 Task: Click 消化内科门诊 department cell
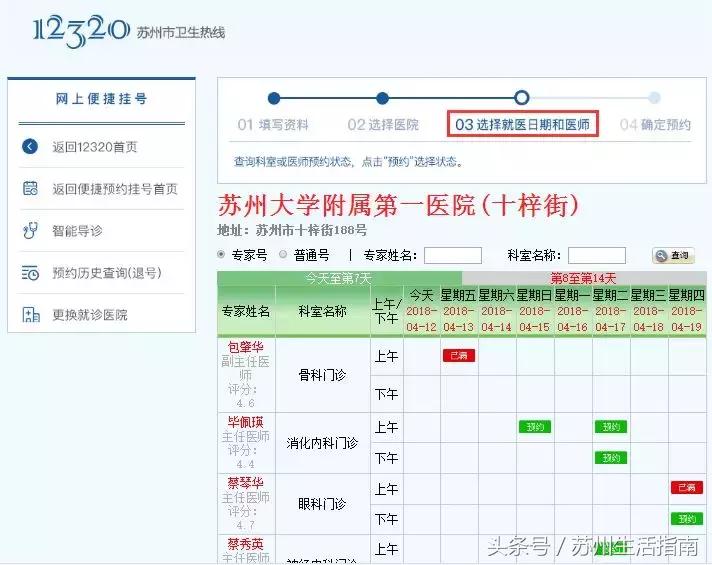pyautogui.click(x=322, y=443)
